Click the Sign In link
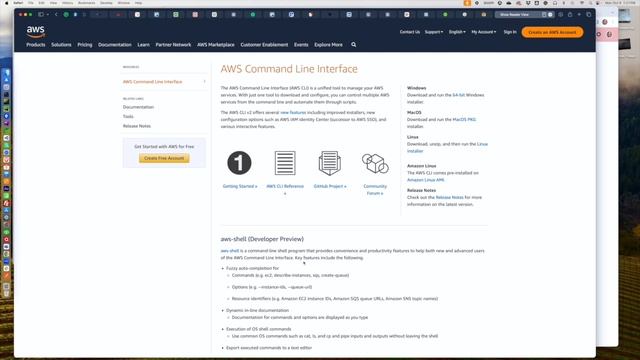 pyautogui.click(x=510, y=32)
